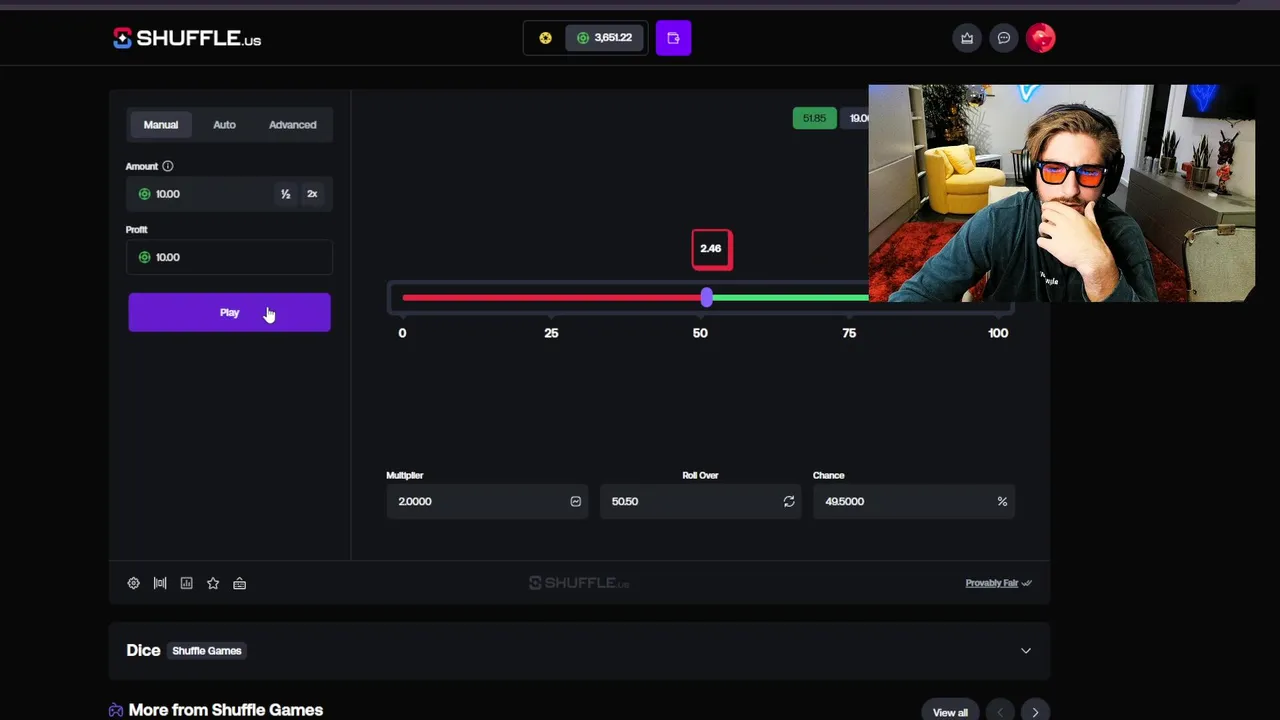This screenshot has height=720, width=1280.
Task: Add game to favorites star icon
Action: pyautogui.click(x=213, y=583)
